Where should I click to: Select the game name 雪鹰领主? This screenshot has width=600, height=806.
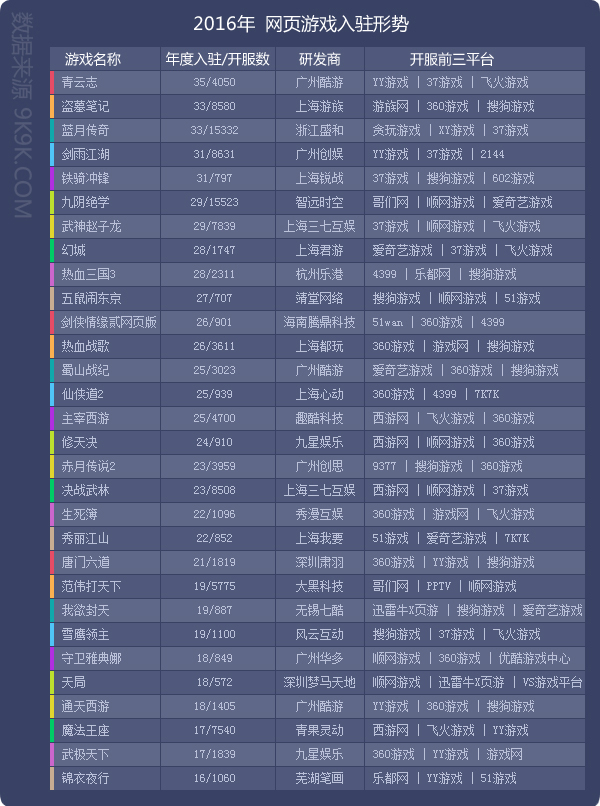85,634
